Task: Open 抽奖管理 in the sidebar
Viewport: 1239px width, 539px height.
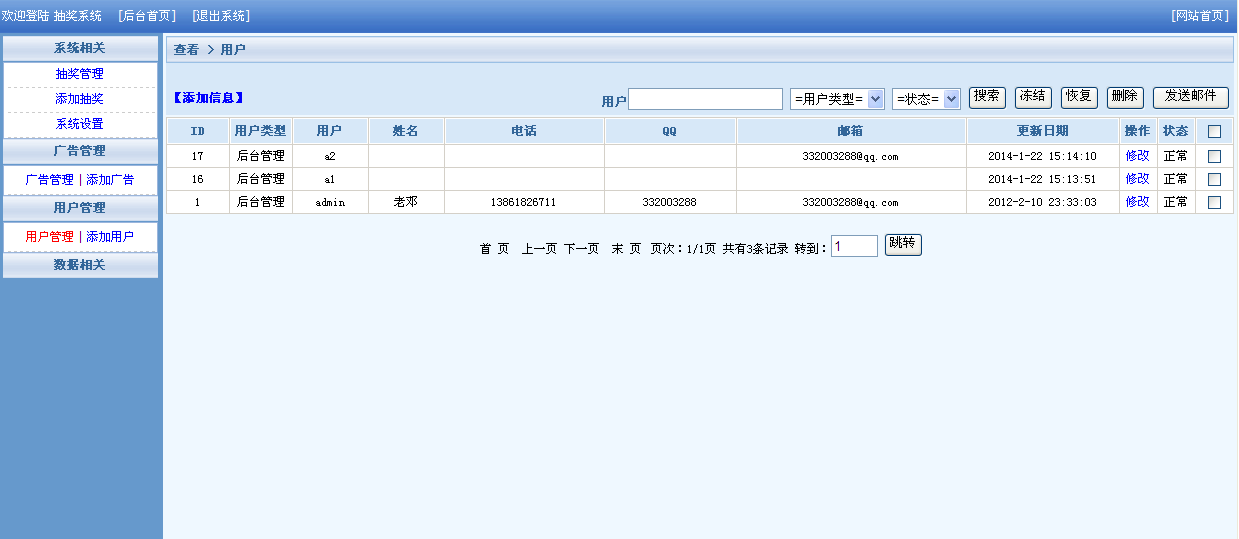Action: [80, 74]
